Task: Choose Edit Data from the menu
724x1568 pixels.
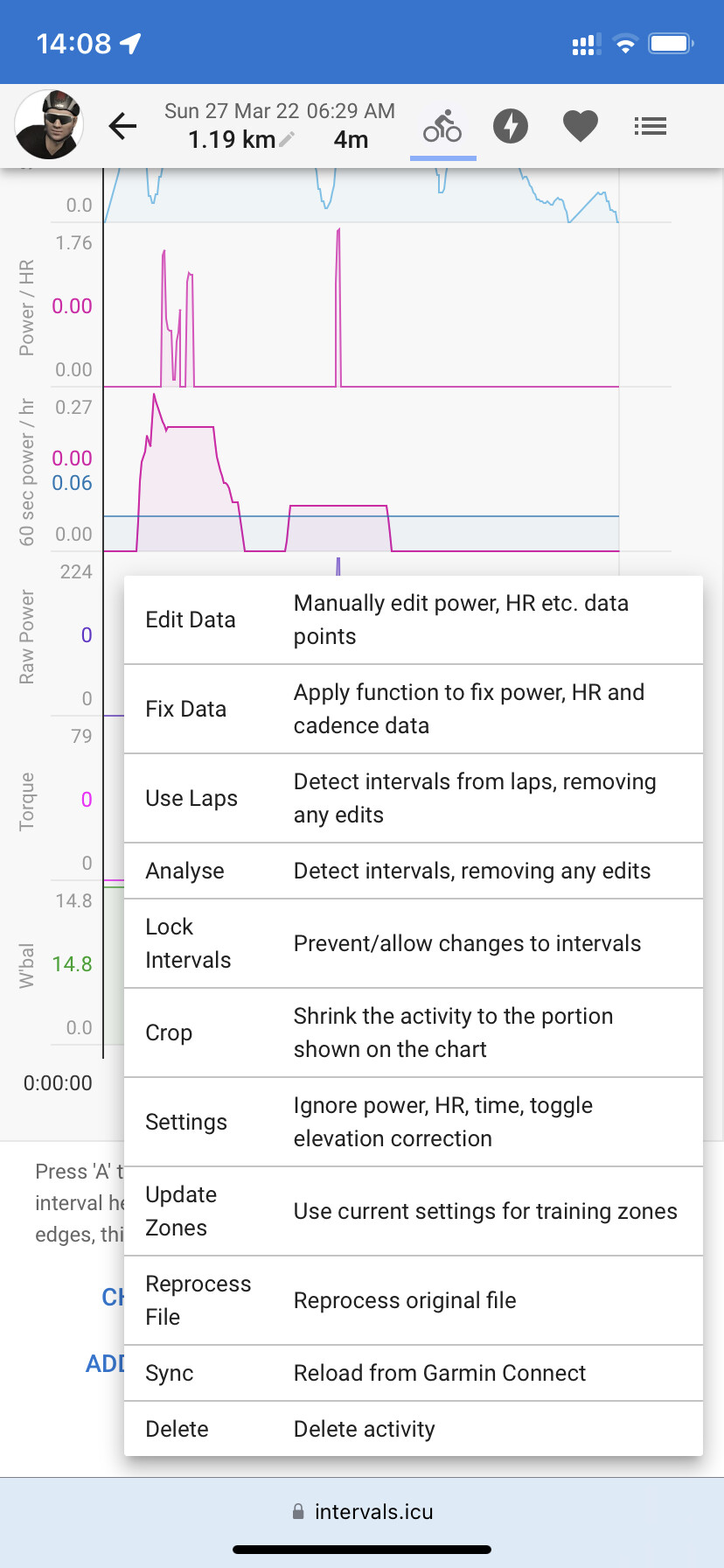Action: pyautogui.click(x=414, y=619)
